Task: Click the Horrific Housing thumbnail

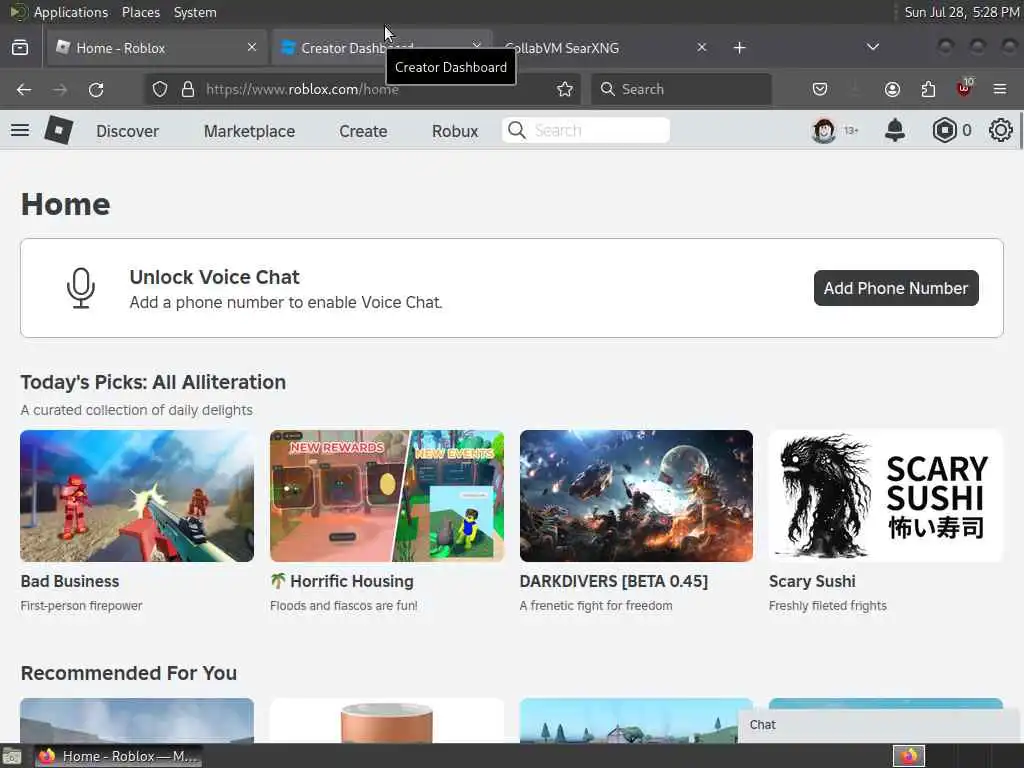Action: click(x=387, y=496)
